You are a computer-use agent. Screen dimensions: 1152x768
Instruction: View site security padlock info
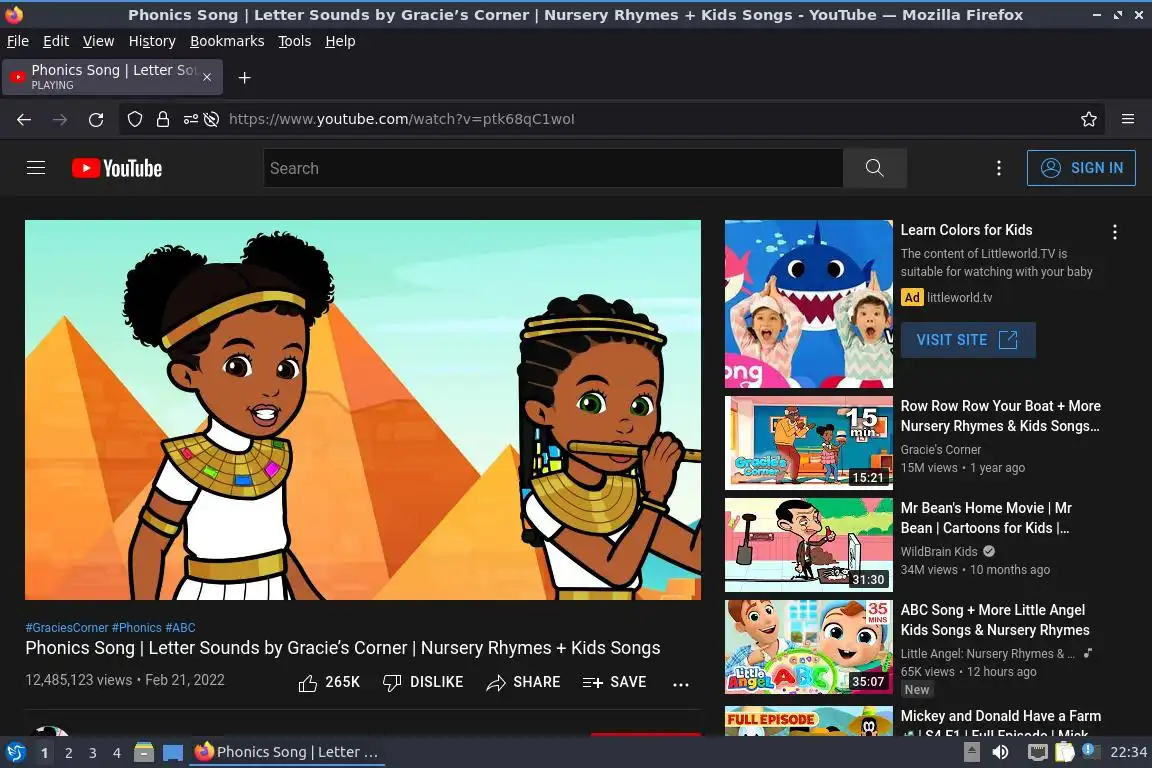pyautogui.click(x=163, y=119)
